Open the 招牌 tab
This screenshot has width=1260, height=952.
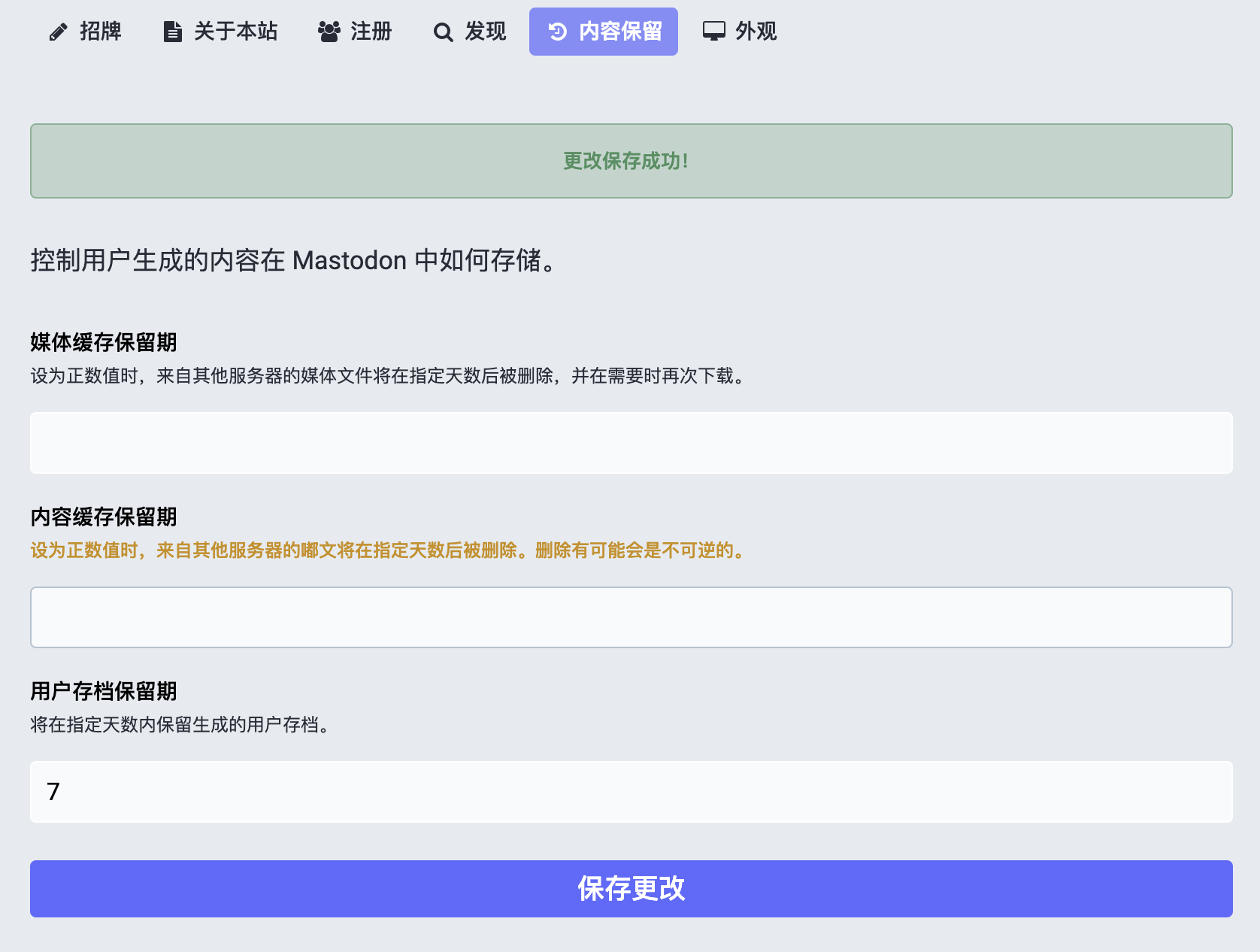click(100, 32)
